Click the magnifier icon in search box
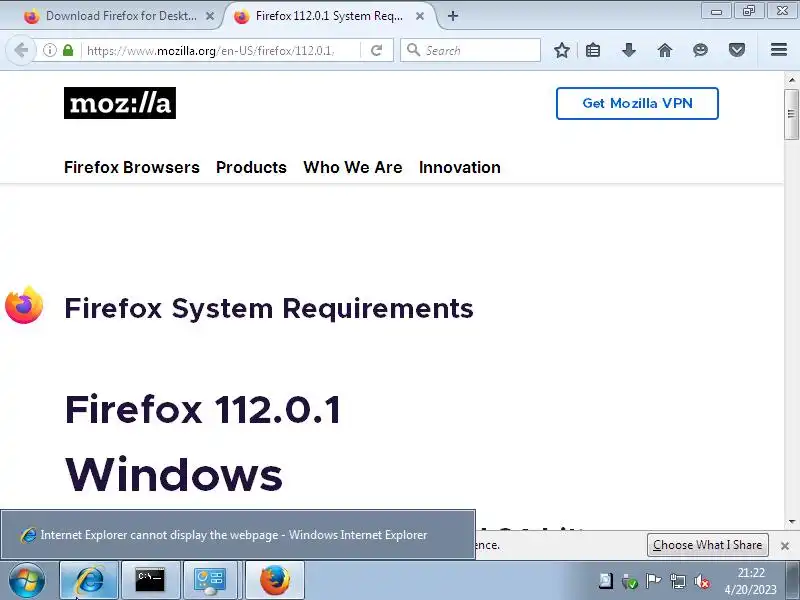 (413, 50)
